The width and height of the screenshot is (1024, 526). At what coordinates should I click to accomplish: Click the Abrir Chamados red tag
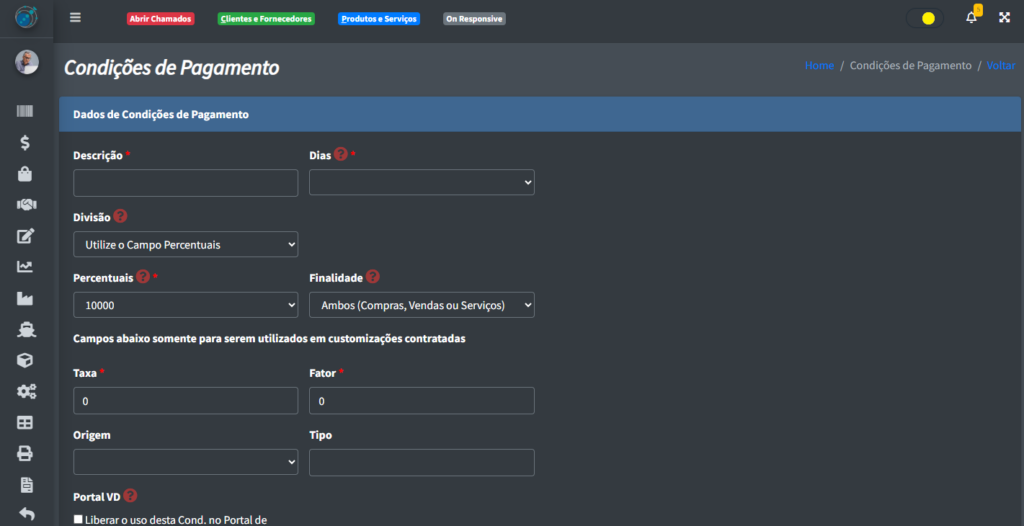coord(160,19)
